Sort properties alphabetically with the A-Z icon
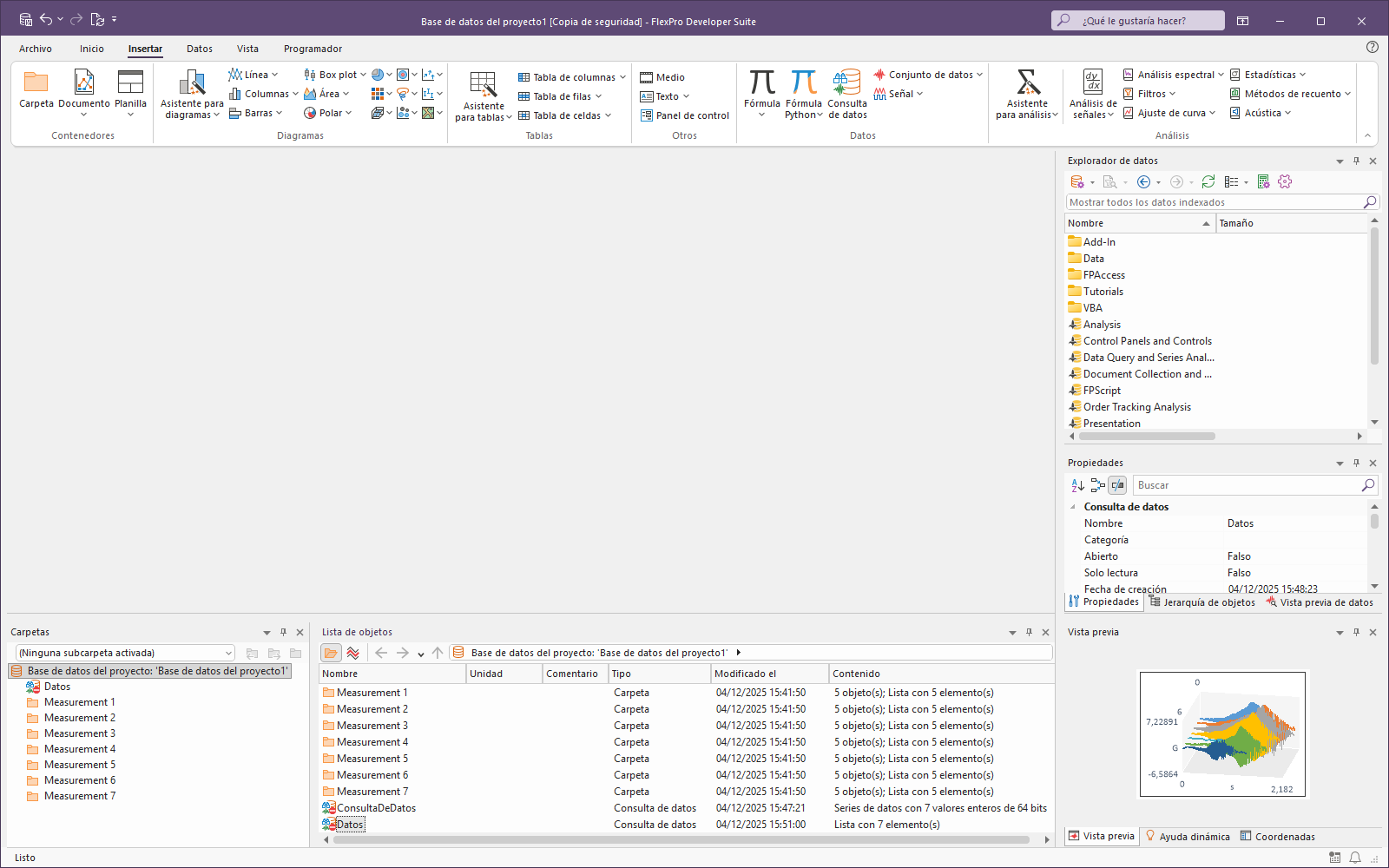This screenshot has height=868, width=1389. [x=1077, y=485]
